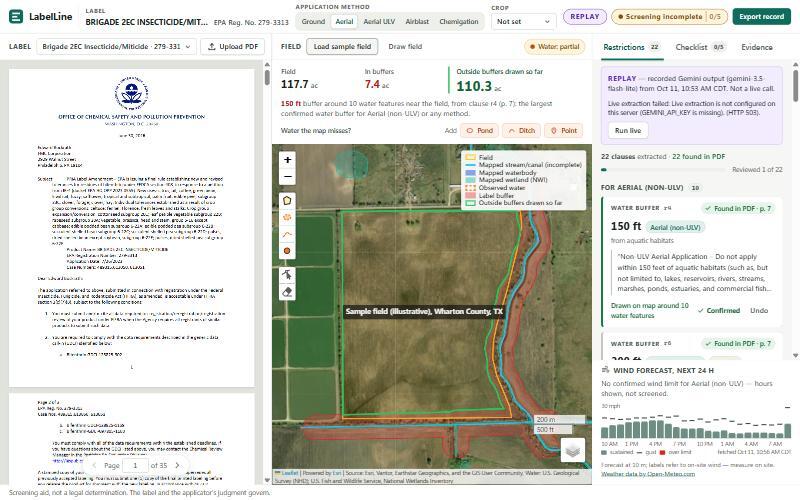The width and height of the screenshot is (800, 500).
Task: Select Ground application method
Action: (313, 21)
